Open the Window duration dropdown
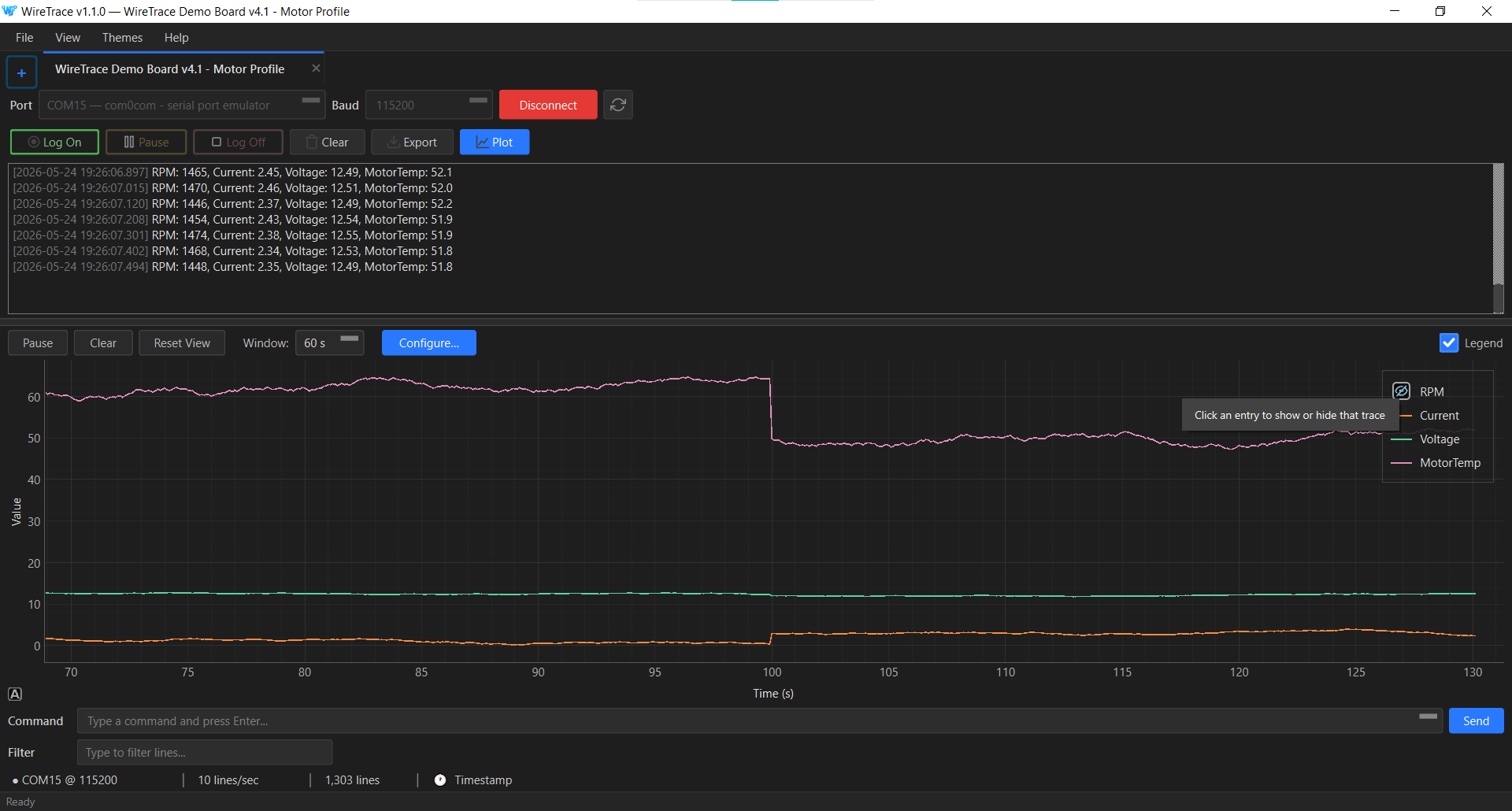Screen dimensions: 1512x811 330,343
